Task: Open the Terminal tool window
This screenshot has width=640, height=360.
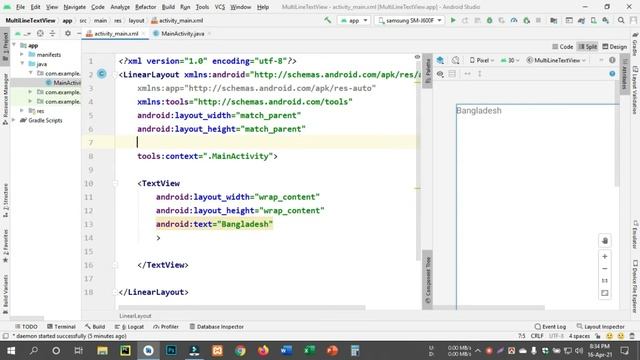Action: click(x=61, y=327)
